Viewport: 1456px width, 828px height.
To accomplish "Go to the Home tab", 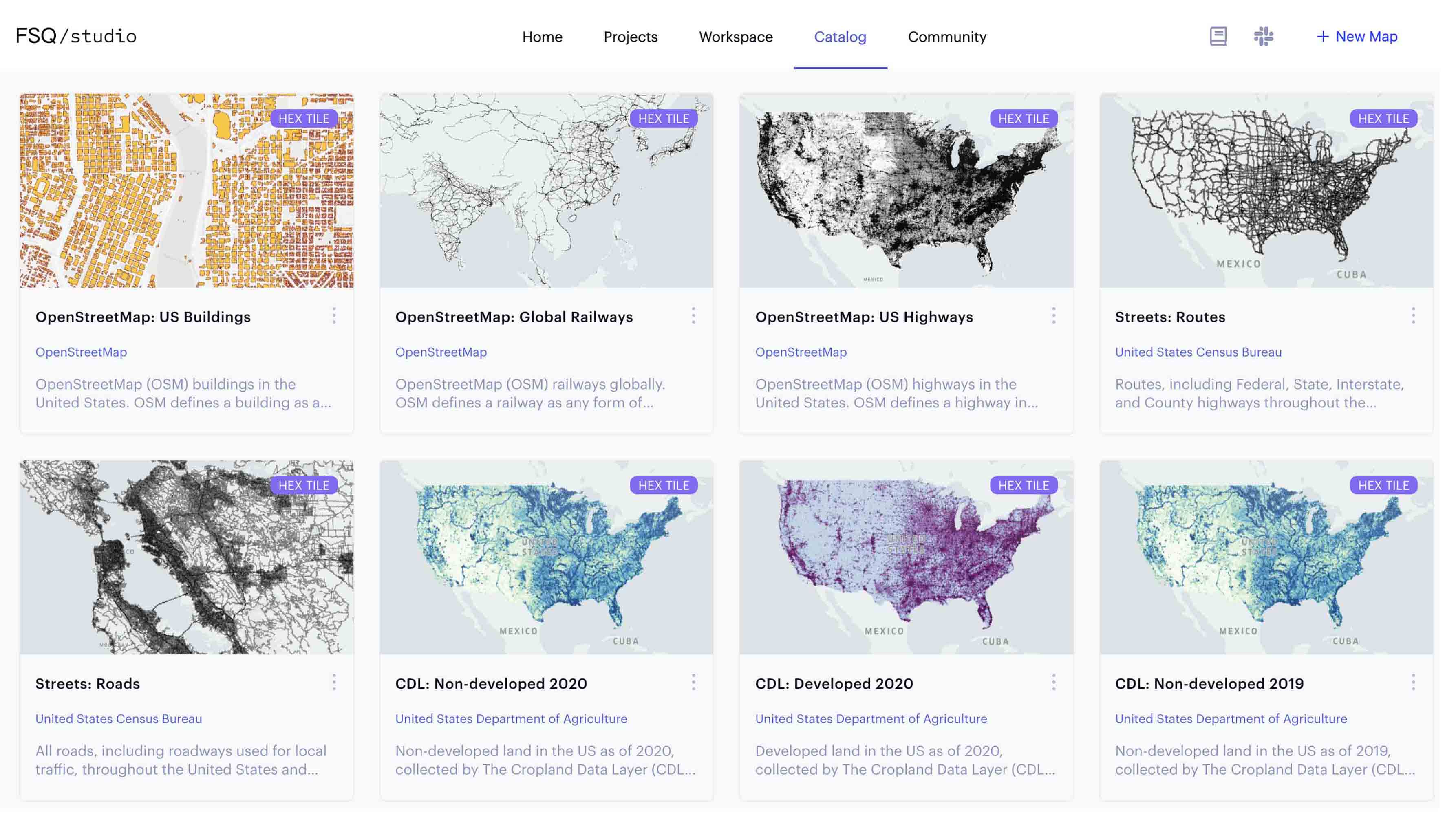I will pyautogui.click(x=542, y=37).
